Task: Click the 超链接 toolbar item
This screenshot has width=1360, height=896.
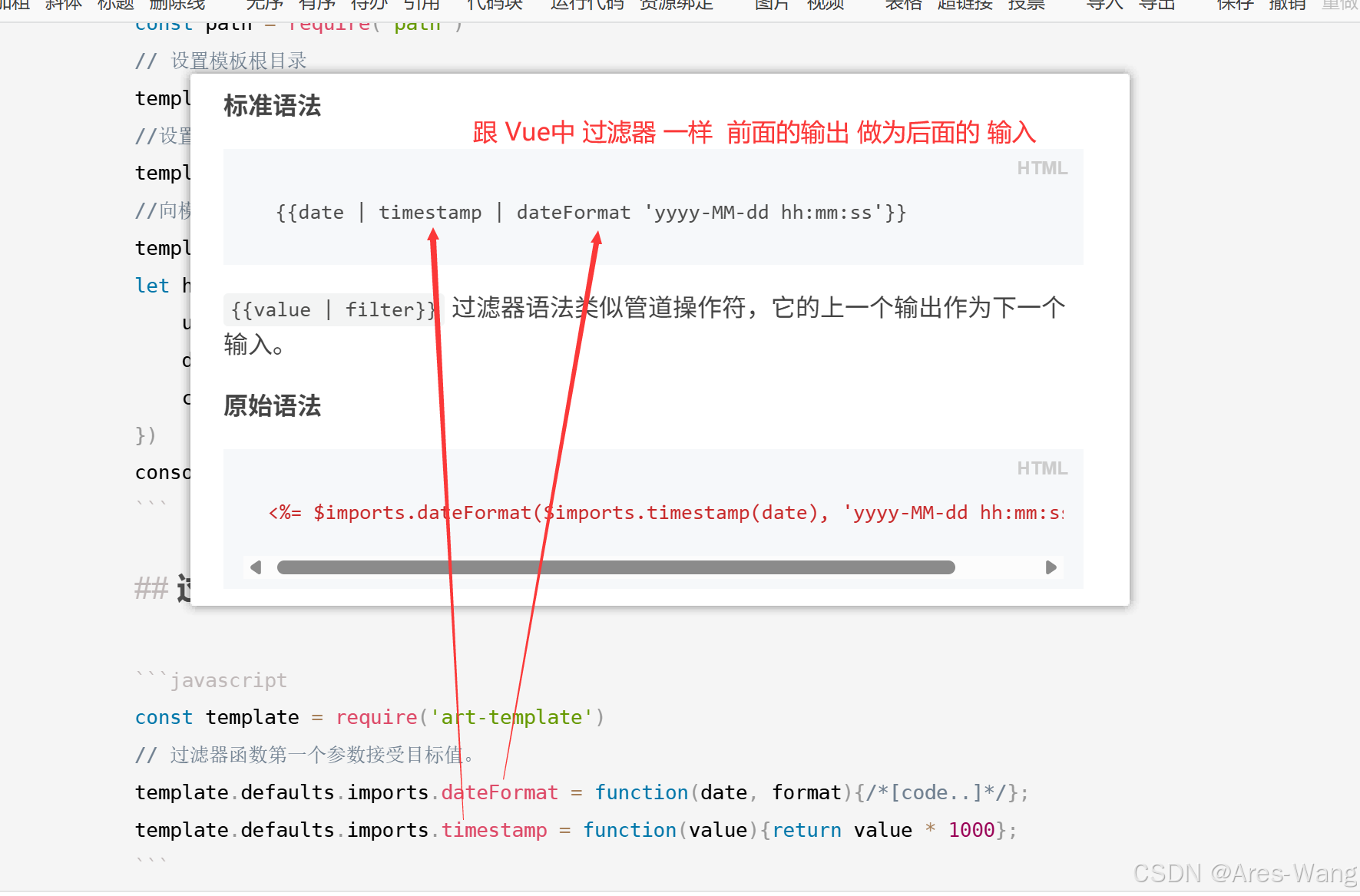Action: click(x=965, y=5)
